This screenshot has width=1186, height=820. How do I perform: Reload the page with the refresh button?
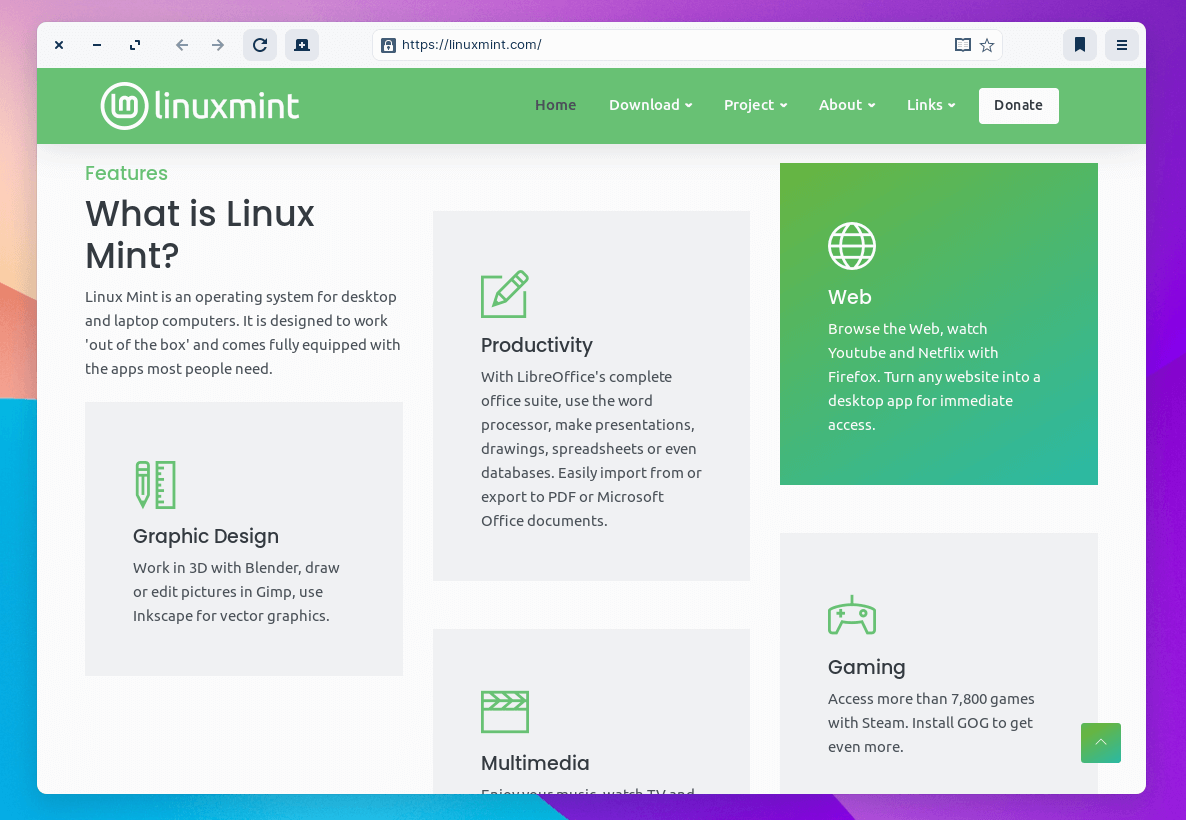pyautogui.click(x=260, y=45)
